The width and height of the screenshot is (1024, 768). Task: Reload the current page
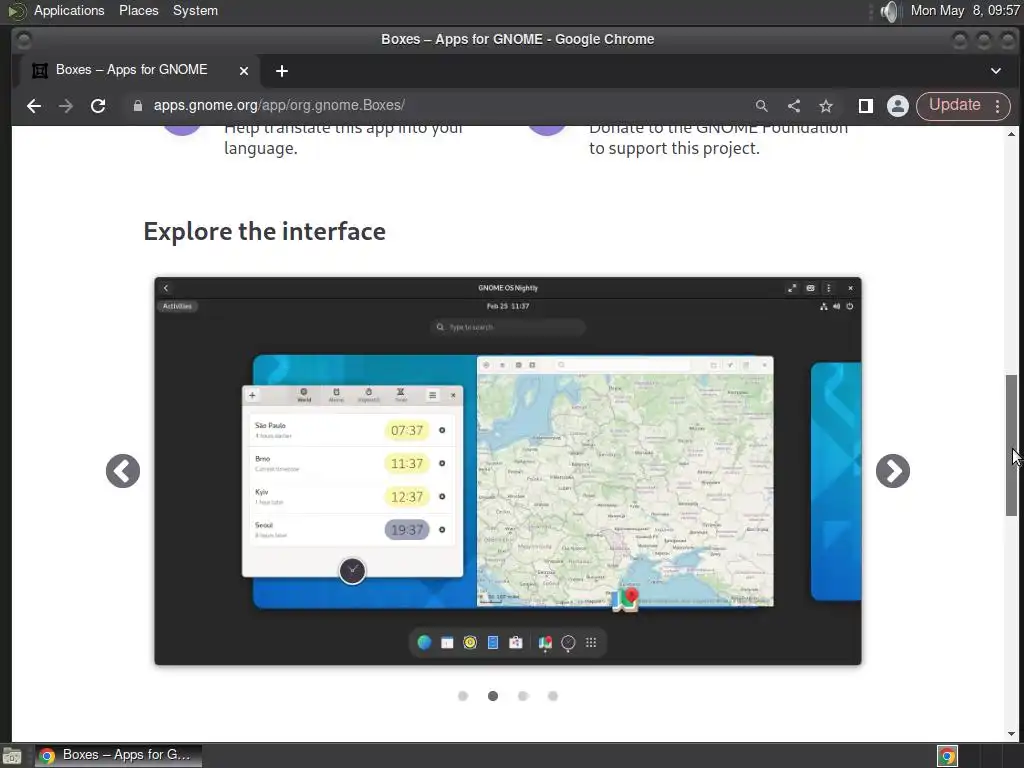(x=98, y=106)
